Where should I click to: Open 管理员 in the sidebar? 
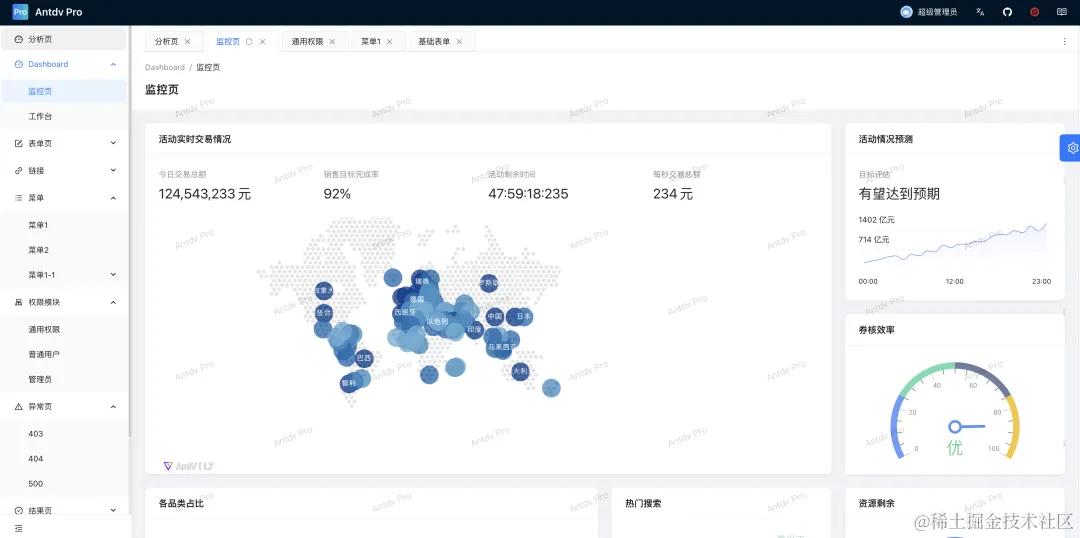[64, 380]
